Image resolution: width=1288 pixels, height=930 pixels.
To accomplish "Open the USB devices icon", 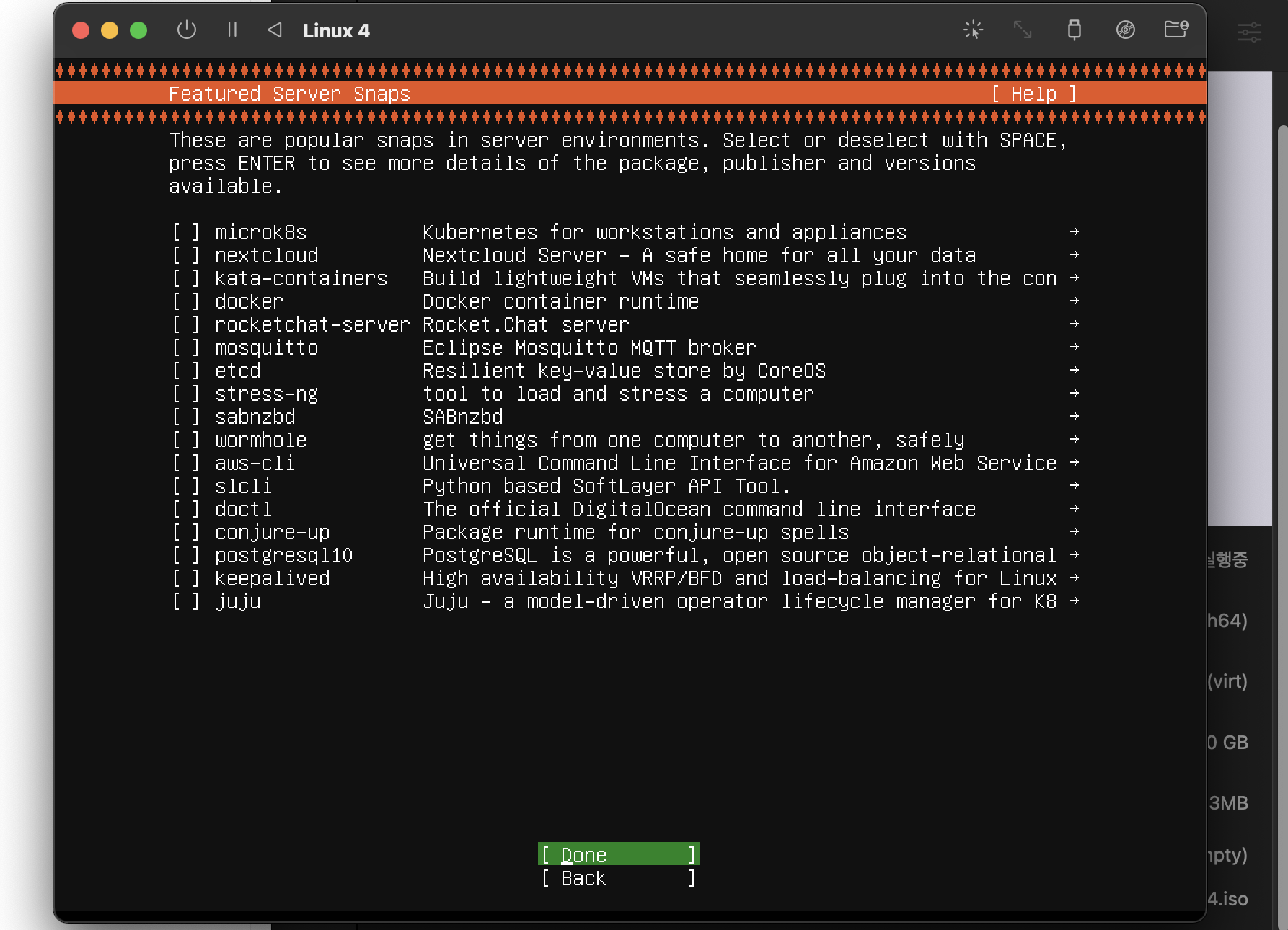I will coord(1074,30).
